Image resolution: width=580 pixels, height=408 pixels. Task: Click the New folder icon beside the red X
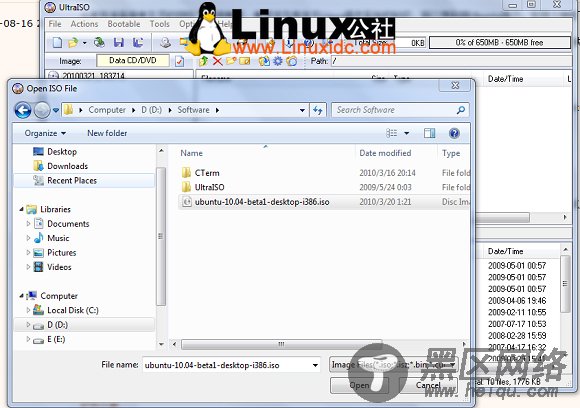(231, 61)
